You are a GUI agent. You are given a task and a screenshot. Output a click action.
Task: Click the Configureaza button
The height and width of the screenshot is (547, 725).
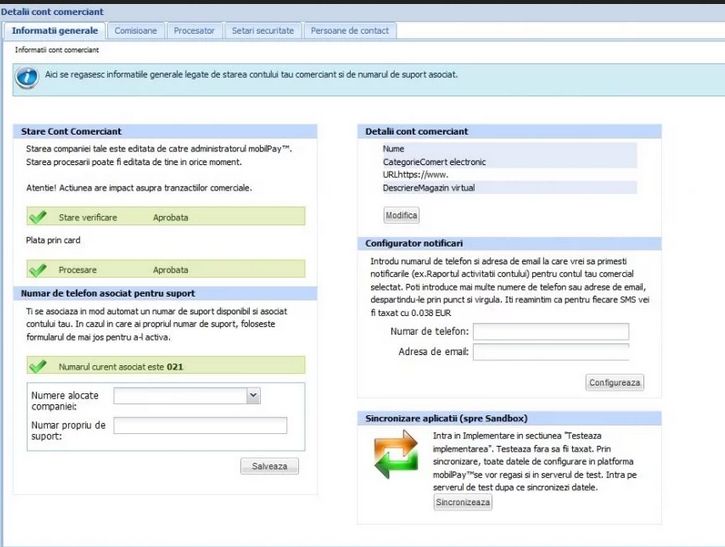click(615, 382)
